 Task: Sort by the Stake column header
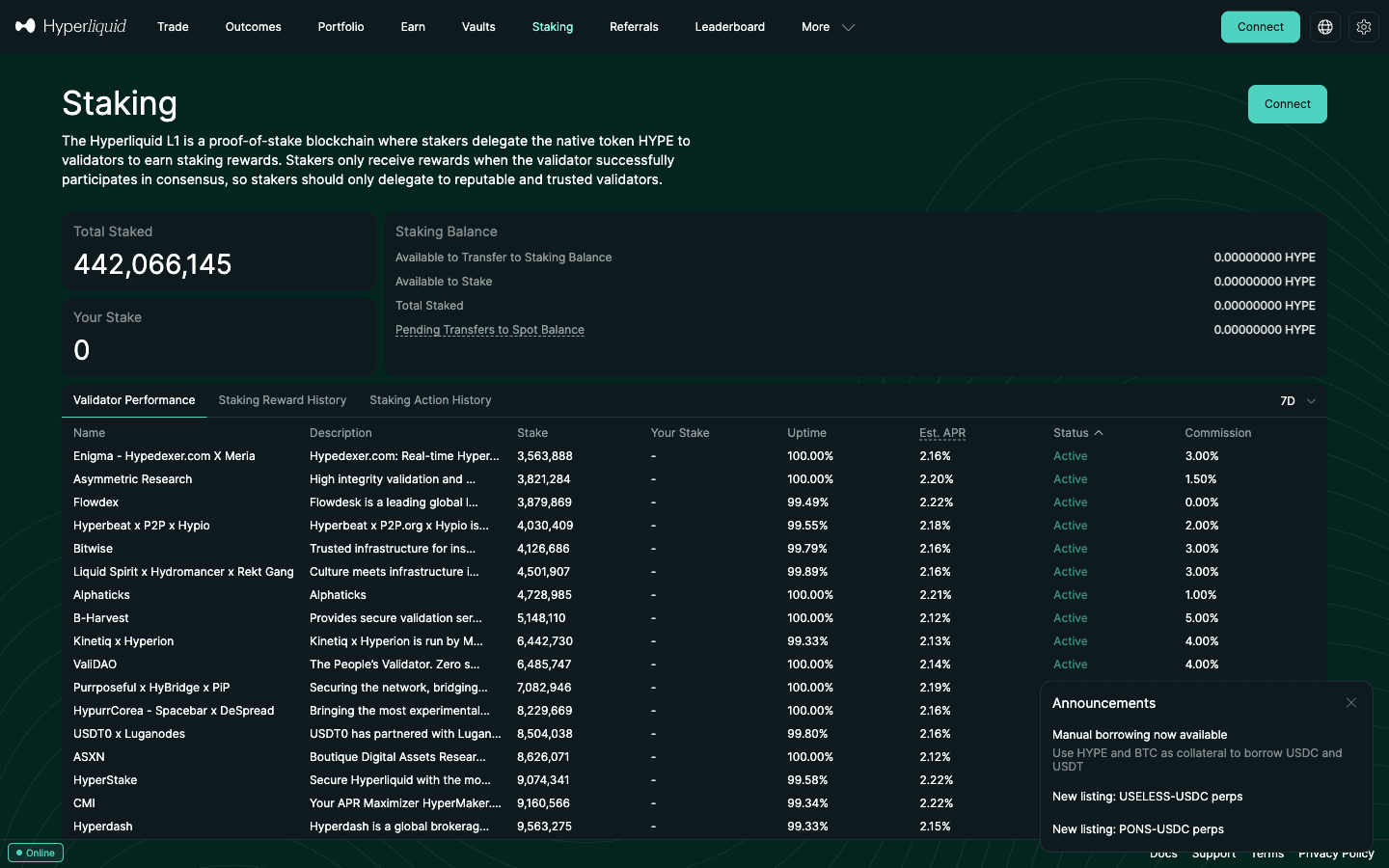(x=532, y=433)
